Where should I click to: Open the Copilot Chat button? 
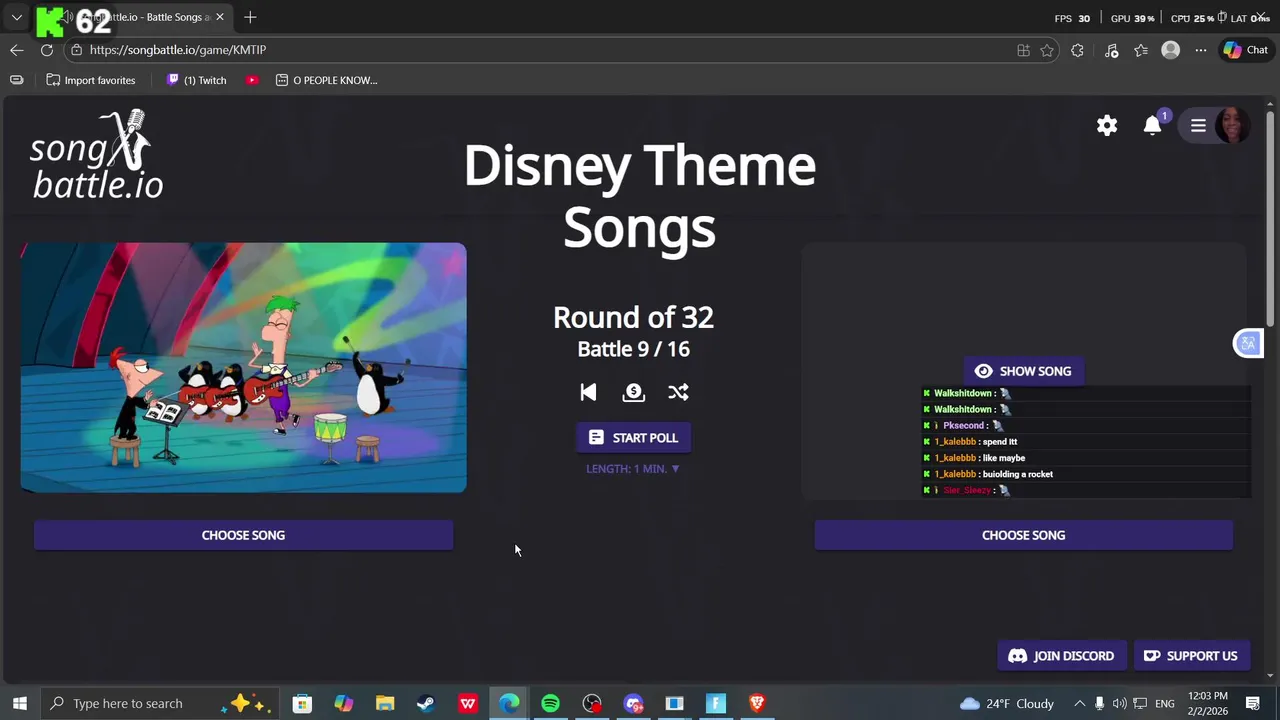(1246, 50)
